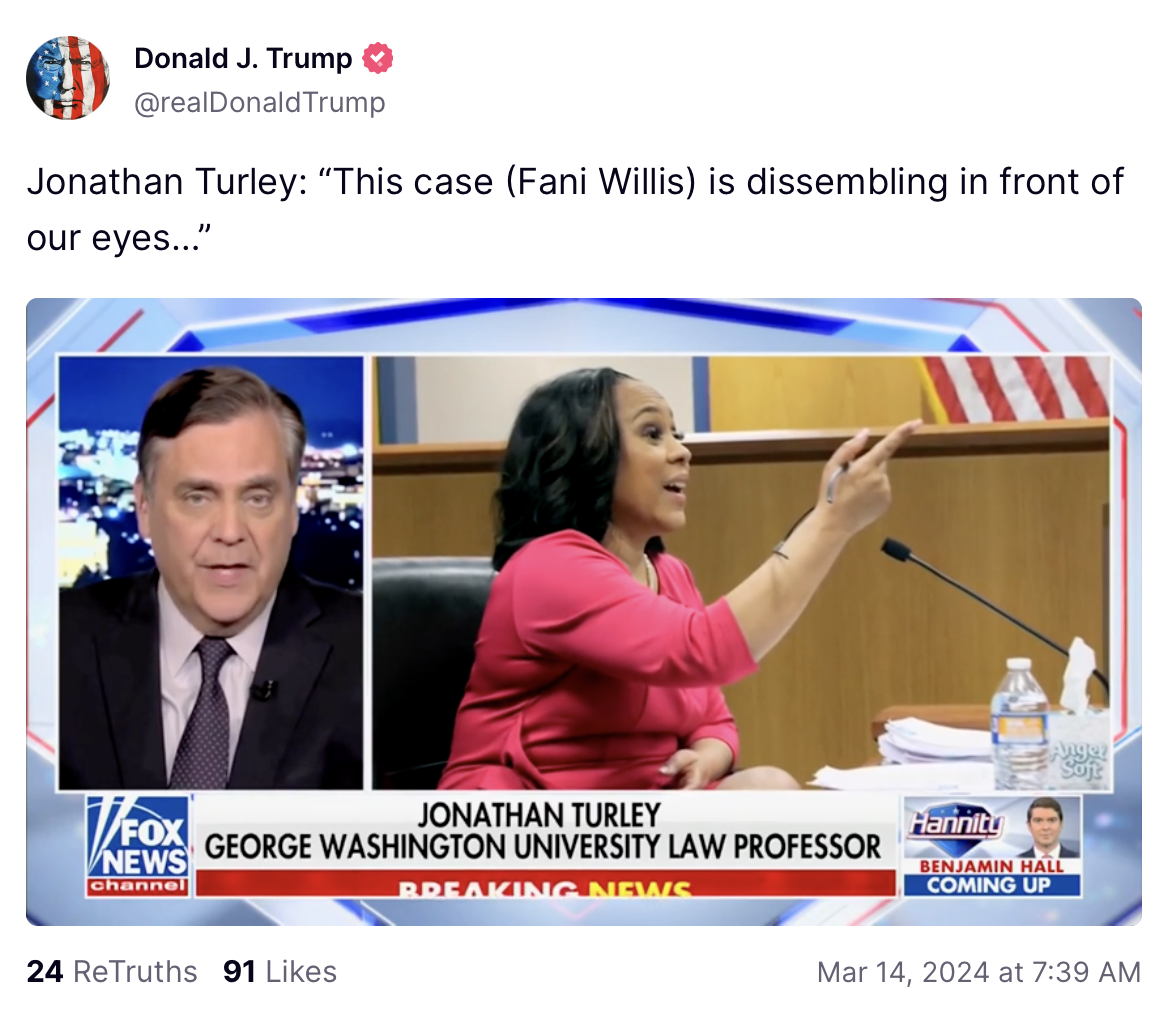Select the Benjamin Hall Coming Up thumbnail
This screenshot has width=1172, height=1014.
pyautogui.click(x=992, y=845)
